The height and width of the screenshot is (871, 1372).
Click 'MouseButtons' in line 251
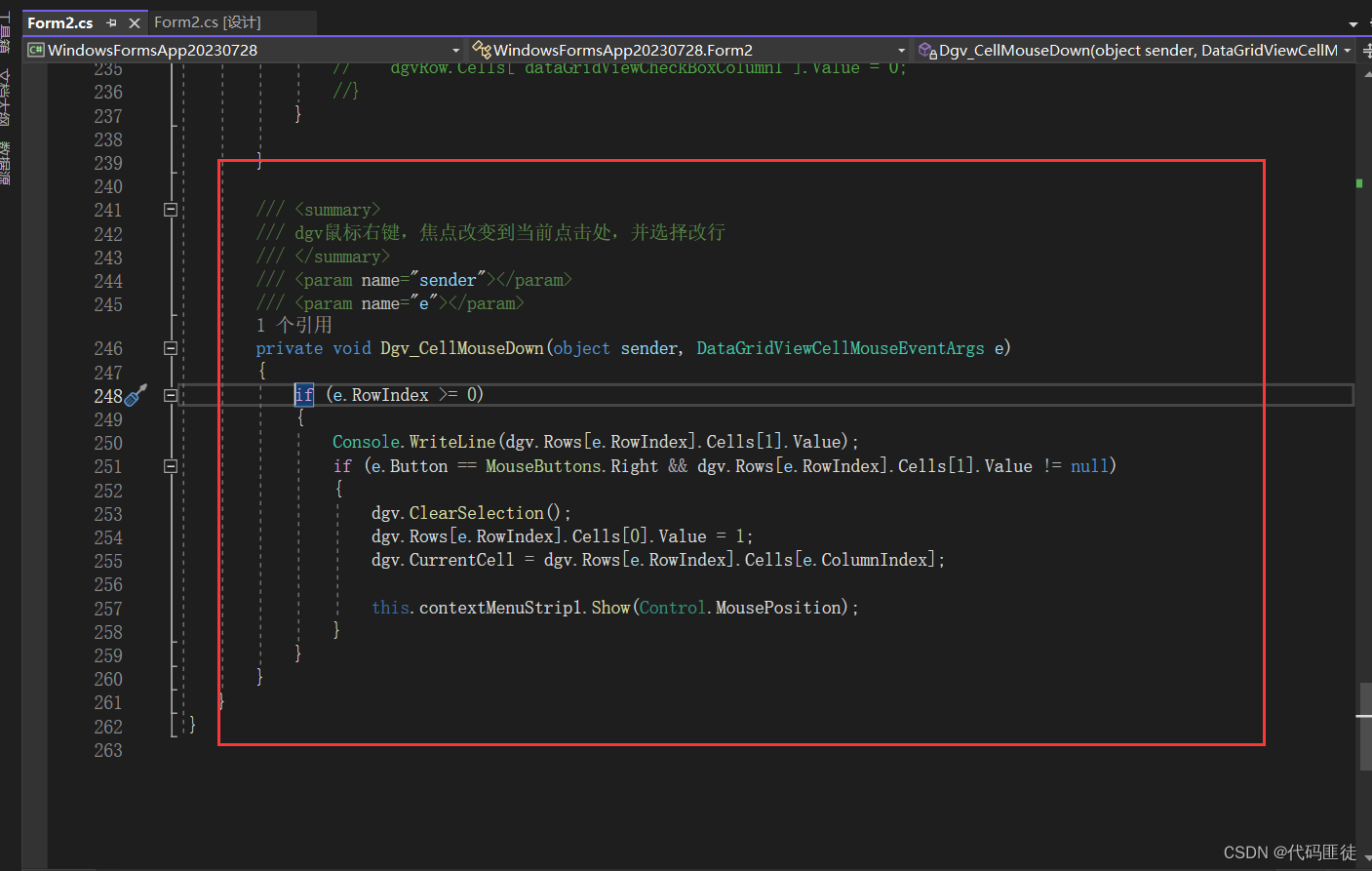tap(543, 466)
